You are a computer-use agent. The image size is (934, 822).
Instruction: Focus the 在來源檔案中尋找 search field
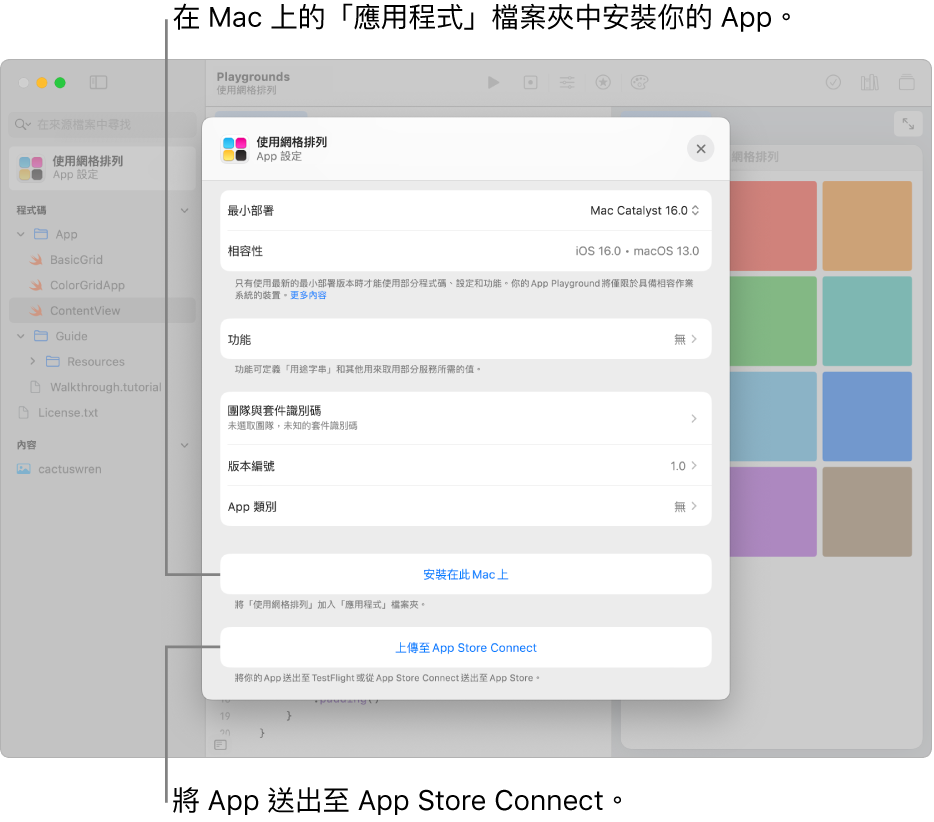pyautogui.click(x=102, y=124)
